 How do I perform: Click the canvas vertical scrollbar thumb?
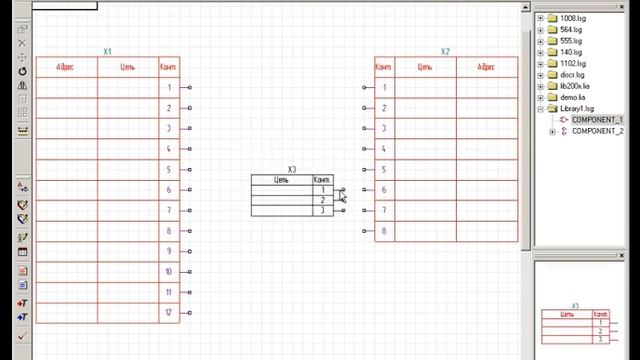(x=526, y=139)
